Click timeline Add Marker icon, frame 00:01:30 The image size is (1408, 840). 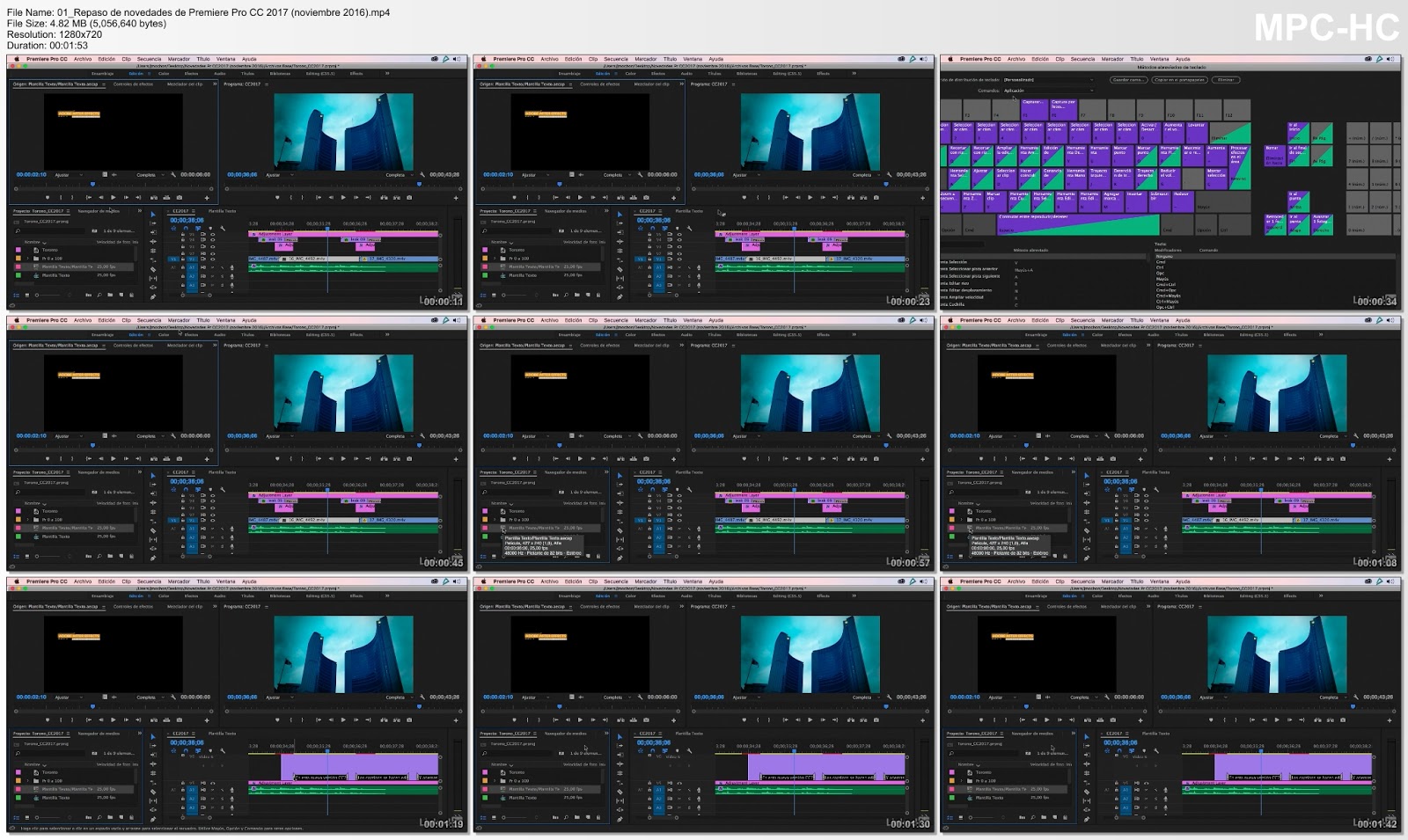point(677,750)
